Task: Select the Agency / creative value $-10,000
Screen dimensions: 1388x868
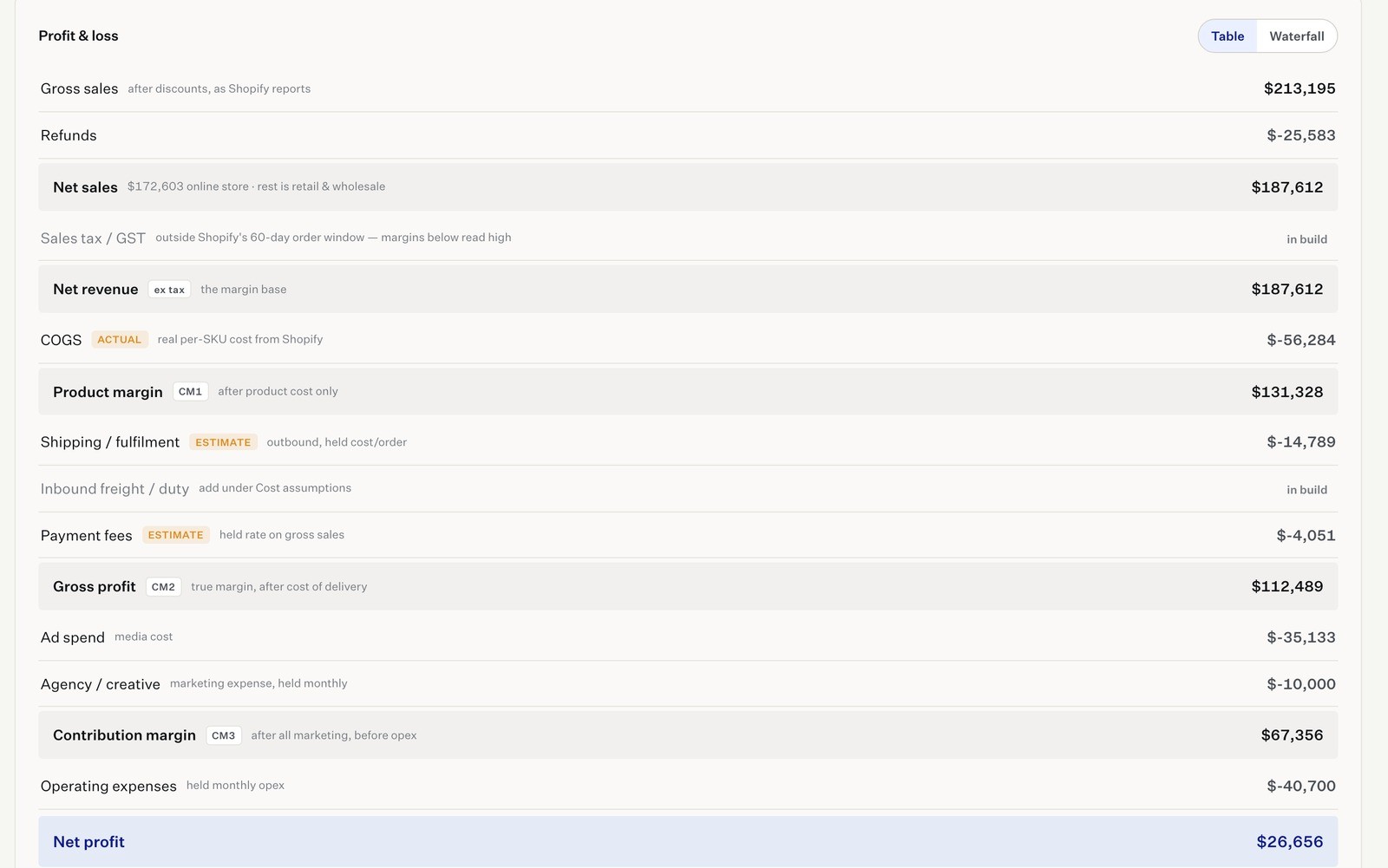Action: tap(1301, 684)
